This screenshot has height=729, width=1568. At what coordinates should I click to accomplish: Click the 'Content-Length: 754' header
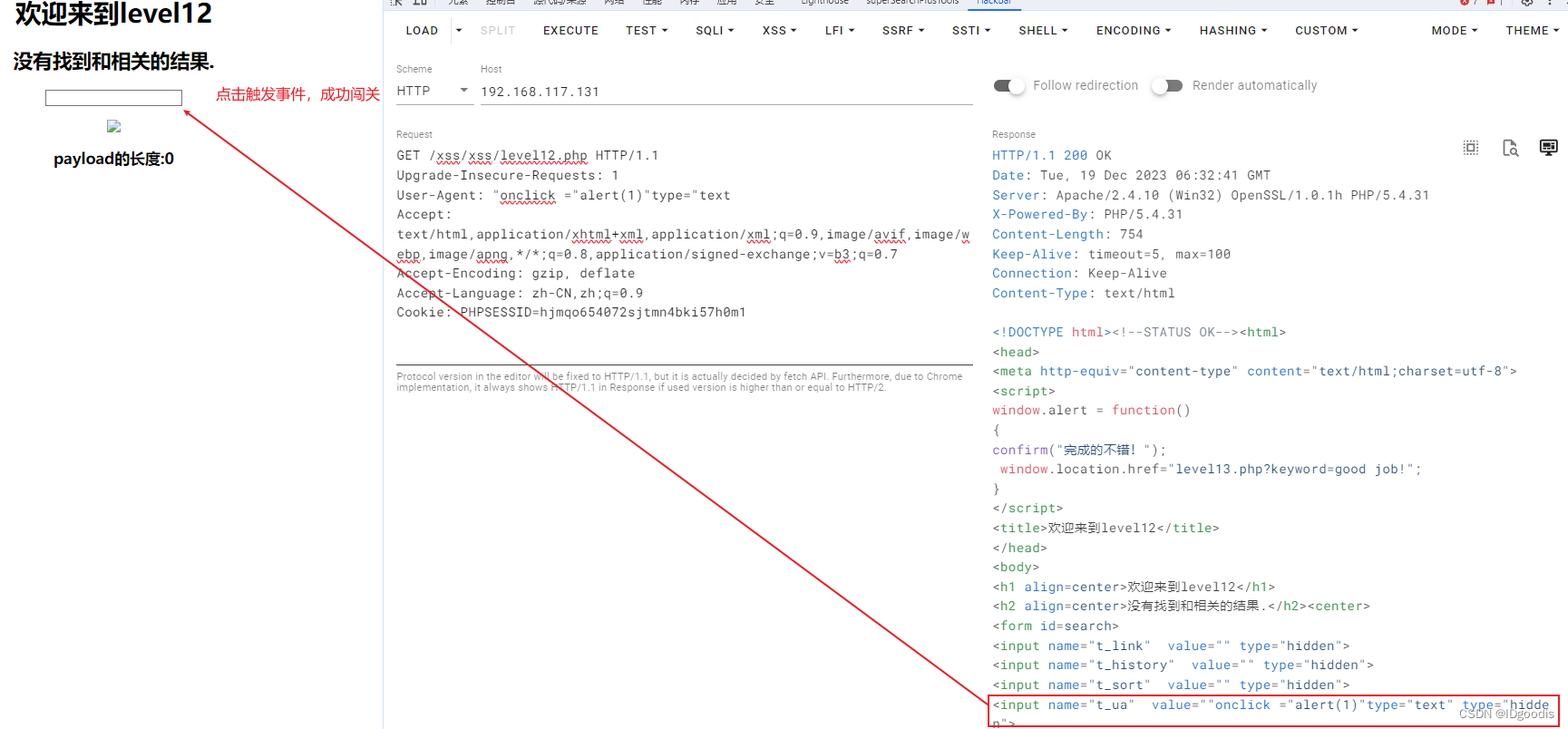[x=1067, y=235]
